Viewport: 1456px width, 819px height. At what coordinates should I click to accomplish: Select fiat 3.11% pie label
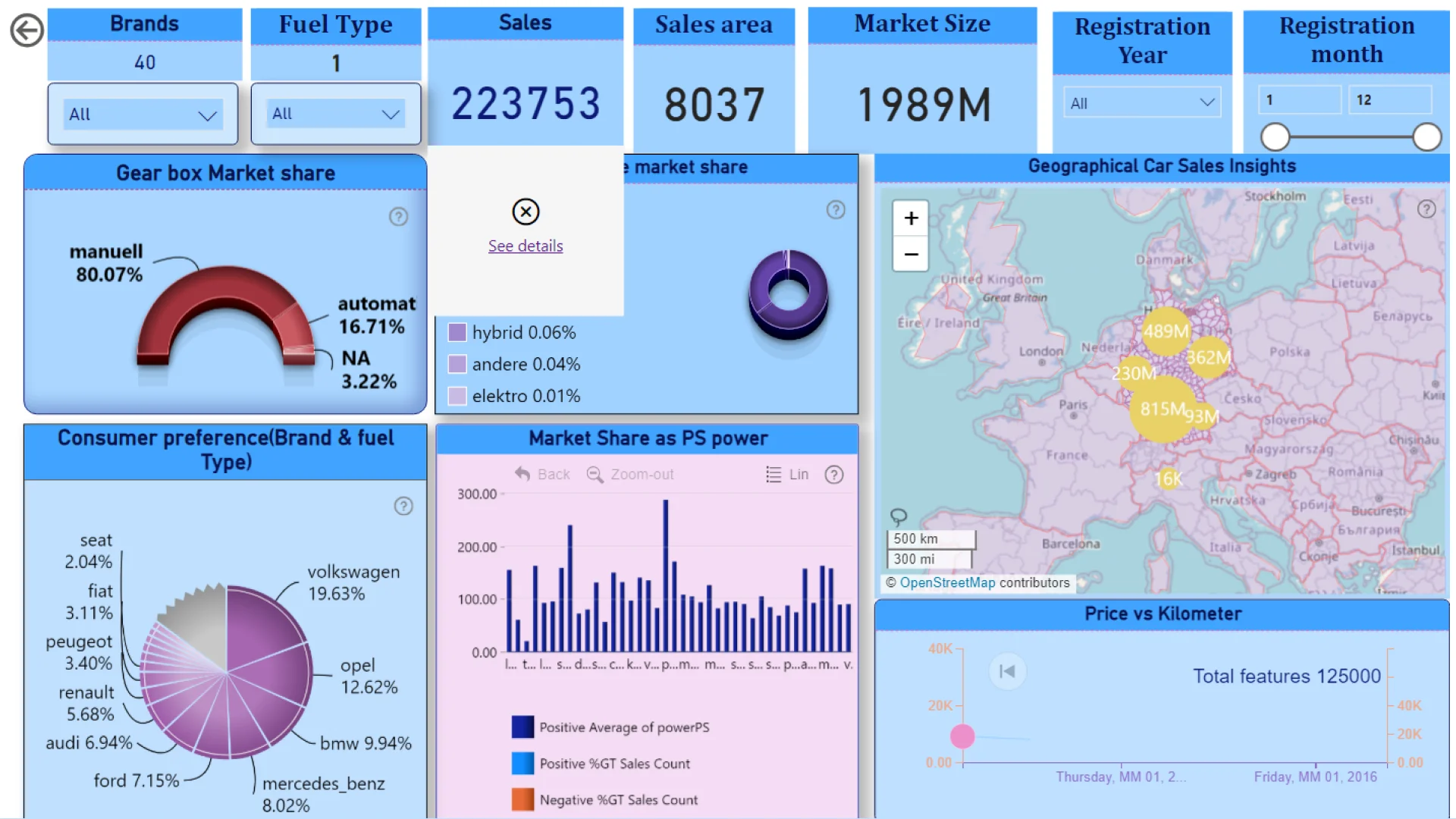(89, 601)
